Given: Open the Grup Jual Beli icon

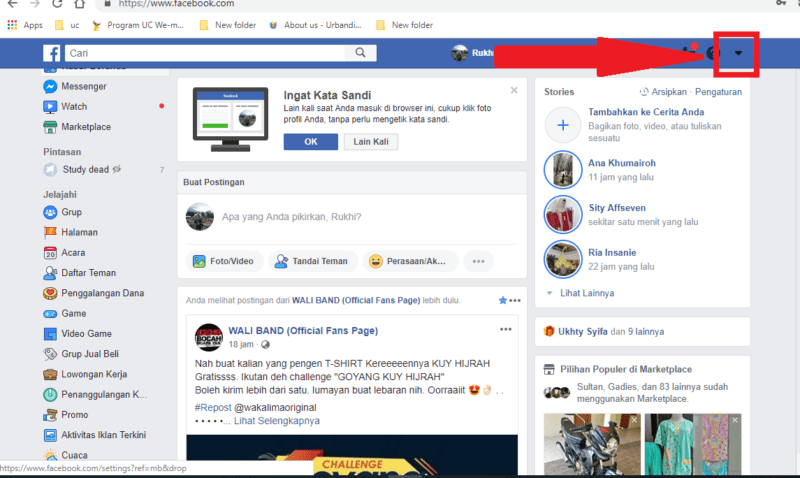Looking at the screenshot, I should click(50, 354).
